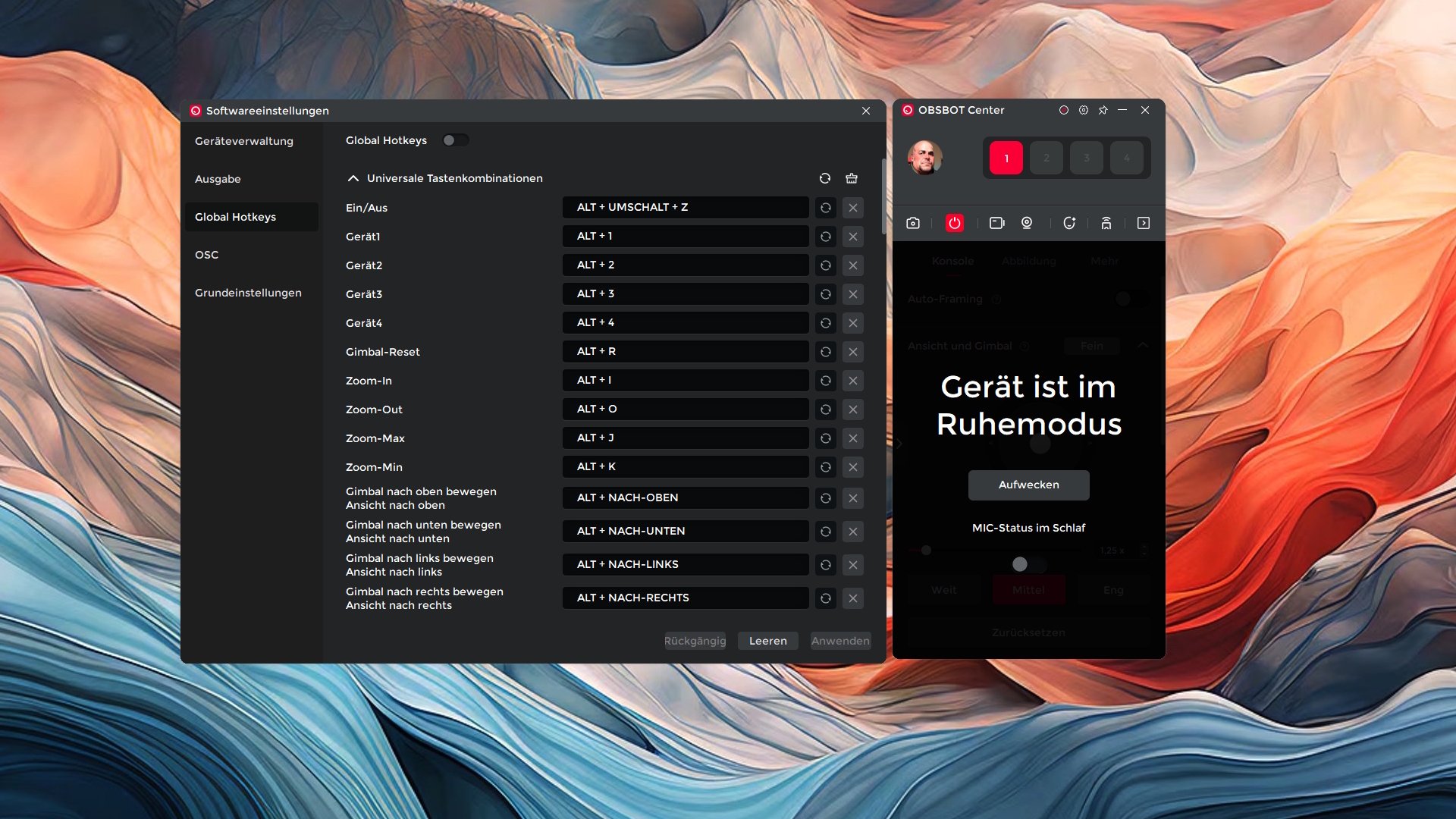Click Aufwecken button to wake device
The height and width of the screenshot is (819, 1456).
point(1028,484)
